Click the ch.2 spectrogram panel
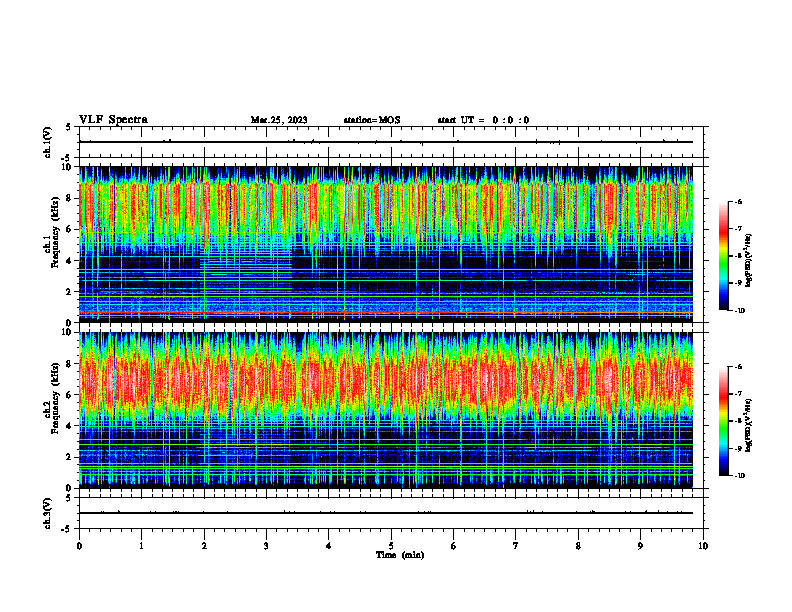This screenshot has height=612, width=792. click(386, 410)
